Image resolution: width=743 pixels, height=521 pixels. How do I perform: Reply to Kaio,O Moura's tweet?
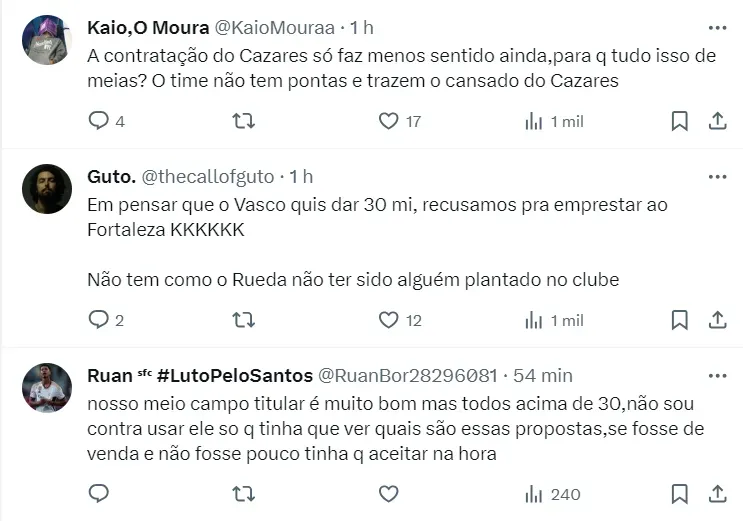(99, 121)
